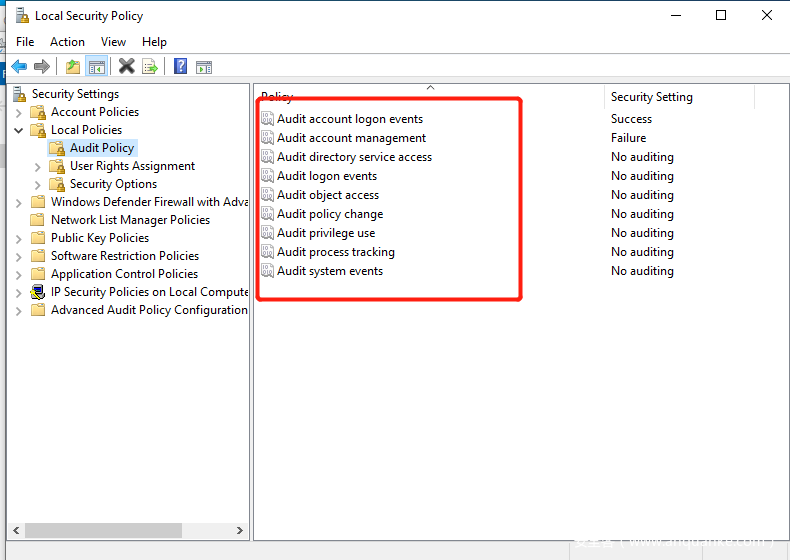
Task: Click the tree pane horizontal scrollbar thumb
Action: (x=103, y=530)
